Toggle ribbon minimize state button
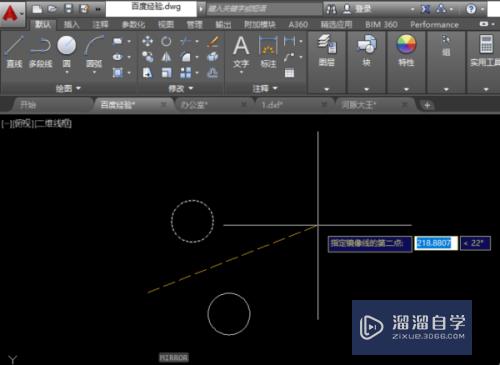500x365 pixels. [484, 24]
